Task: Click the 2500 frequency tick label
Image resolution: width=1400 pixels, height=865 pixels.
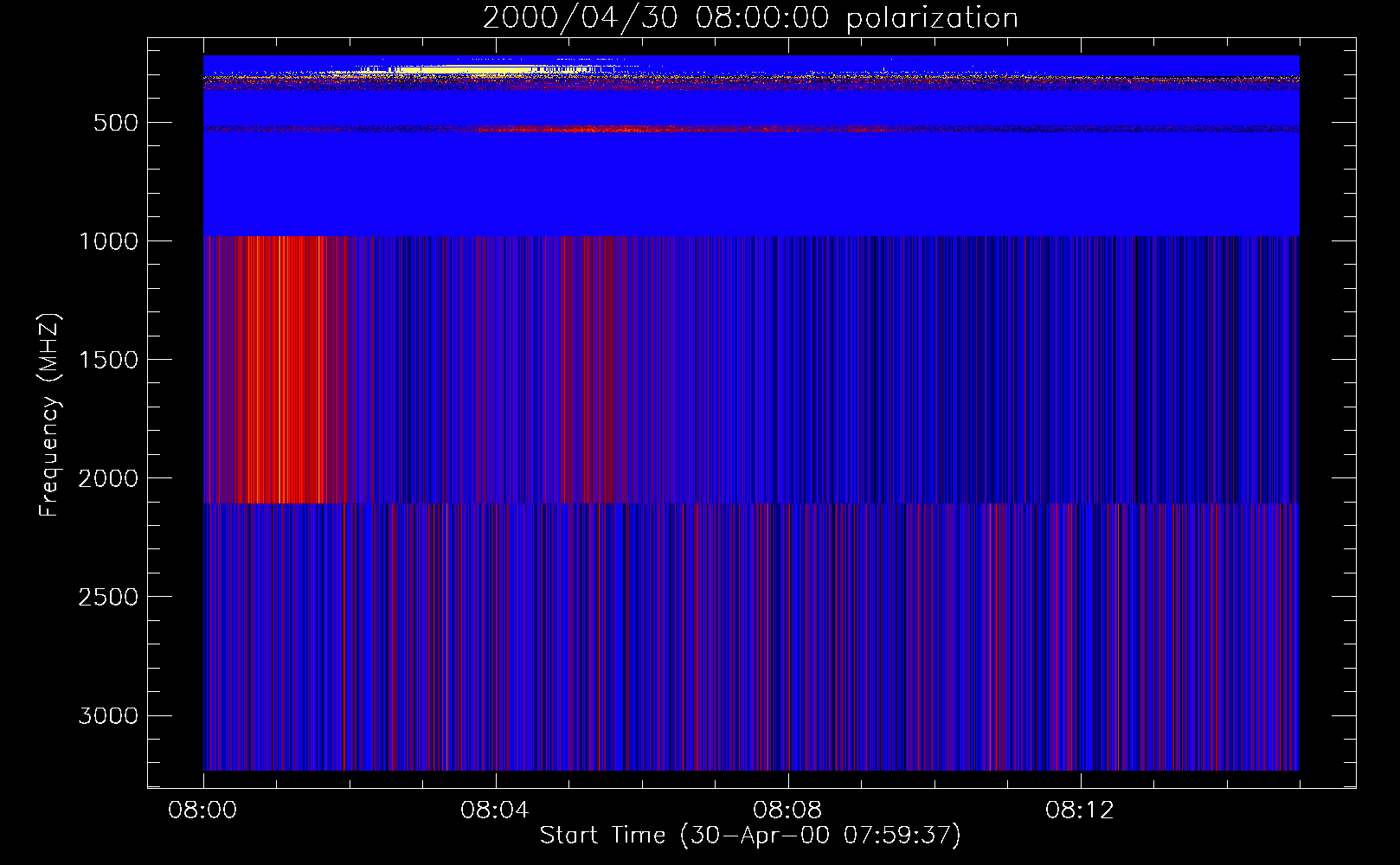Action: coord(108,597)
